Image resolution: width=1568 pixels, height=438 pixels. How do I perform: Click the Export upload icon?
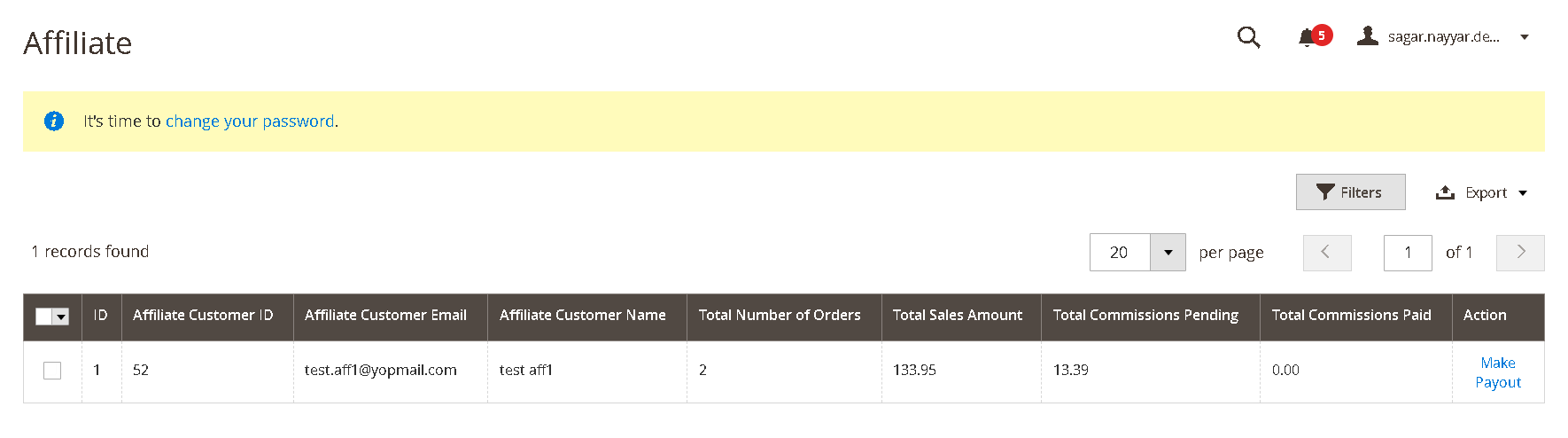pyautogui.click(x=1445, y=192)
